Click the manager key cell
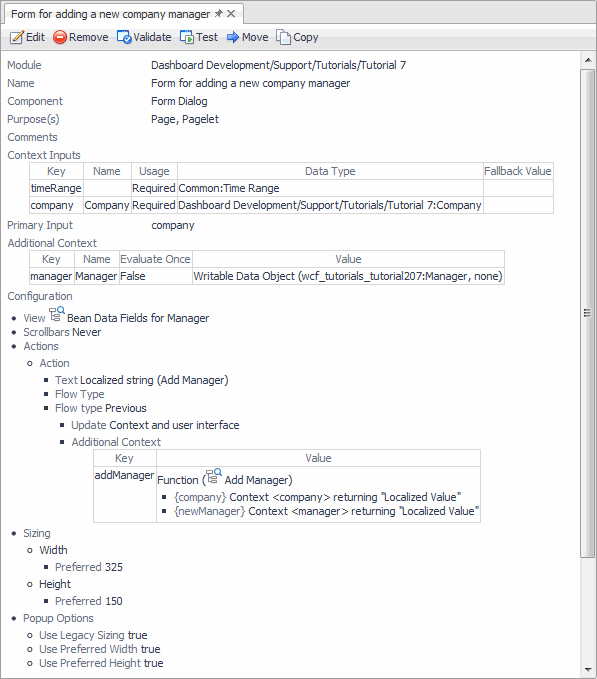 pyautogui.click(x=51, y=276)
